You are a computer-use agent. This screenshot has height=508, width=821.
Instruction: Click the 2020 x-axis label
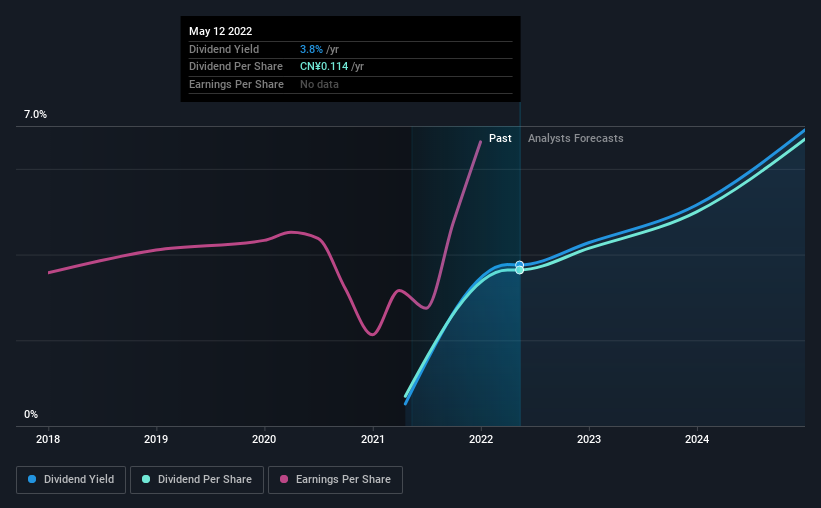point(264,439)
